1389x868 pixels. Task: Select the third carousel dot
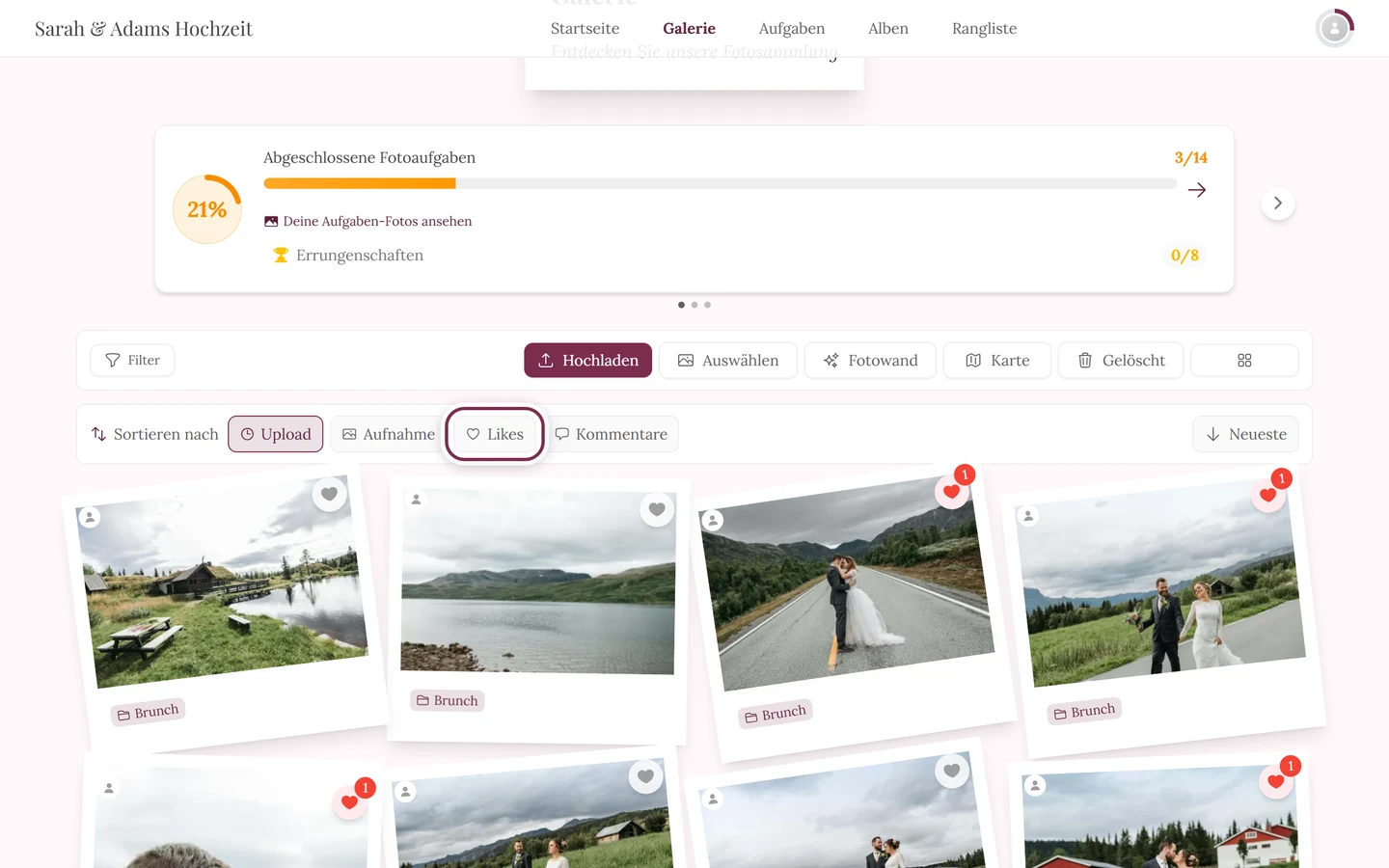pos(708,305)
